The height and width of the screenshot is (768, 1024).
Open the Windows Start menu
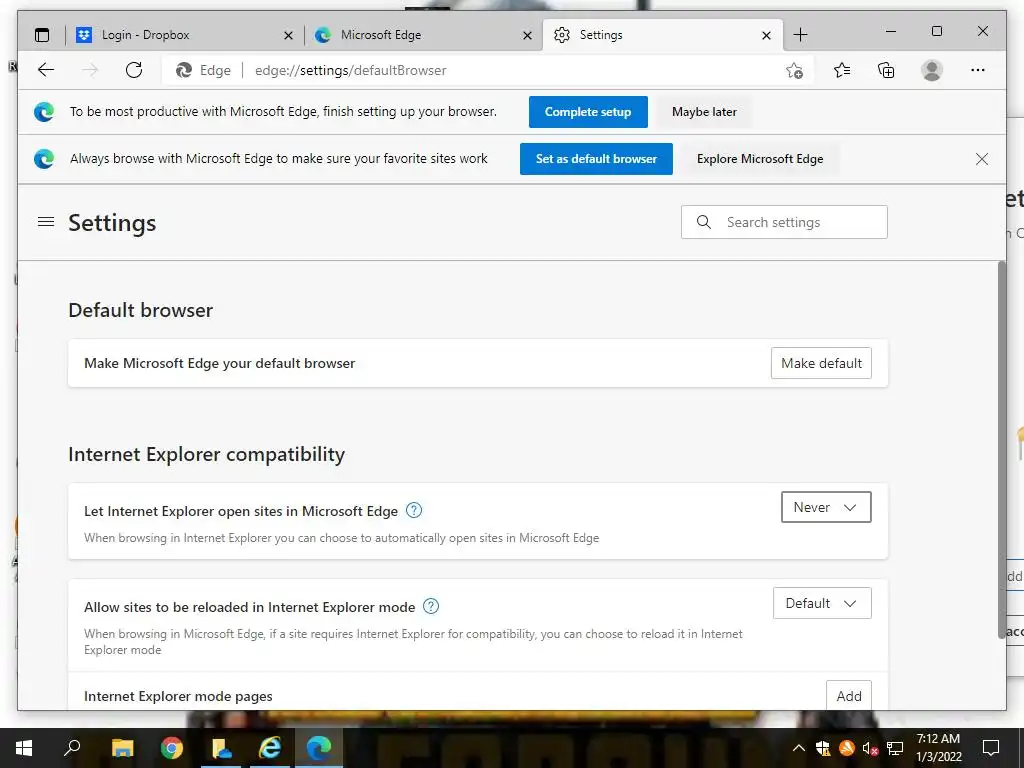(24, 748)
